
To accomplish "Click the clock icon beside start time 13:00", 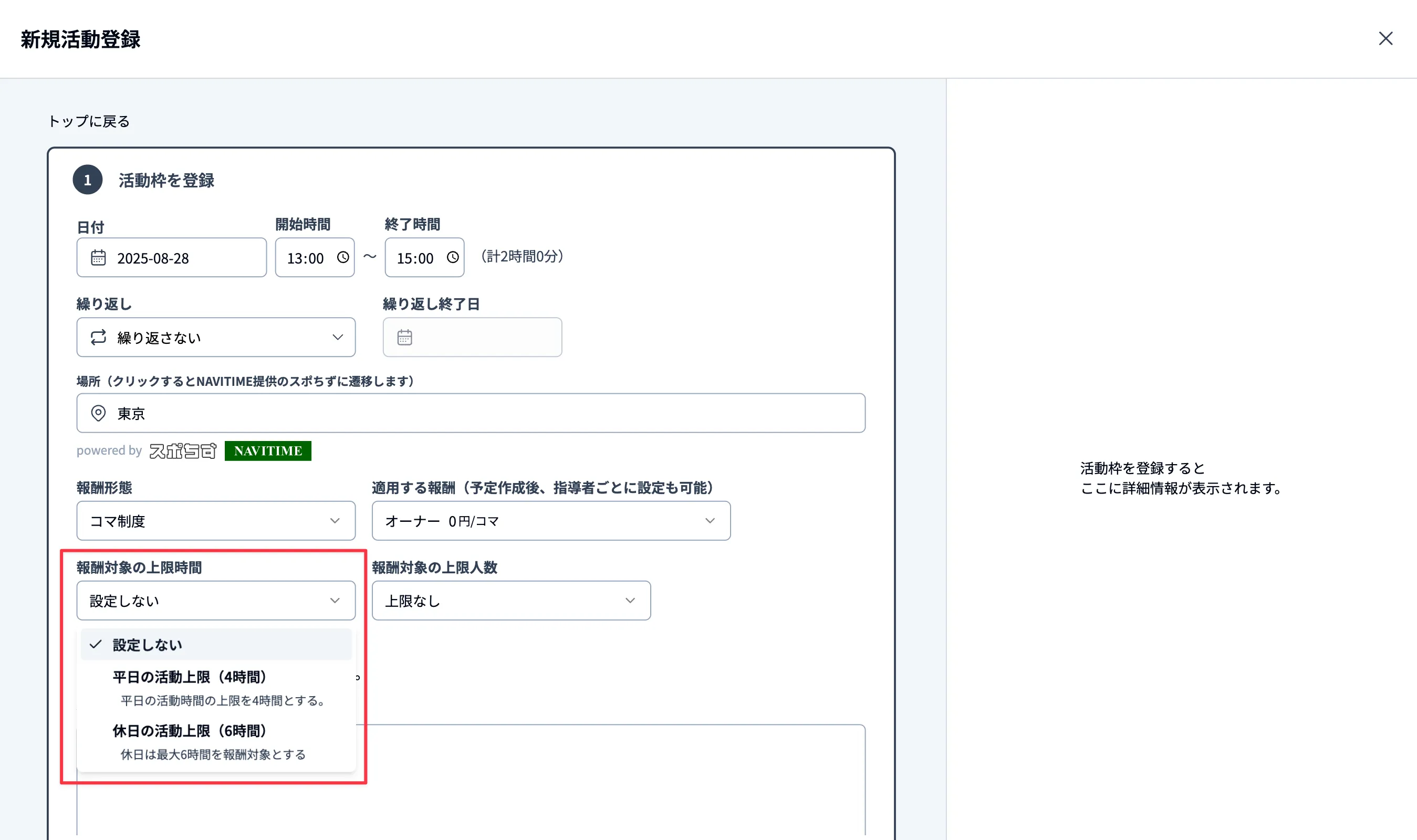I will [342, 258].
